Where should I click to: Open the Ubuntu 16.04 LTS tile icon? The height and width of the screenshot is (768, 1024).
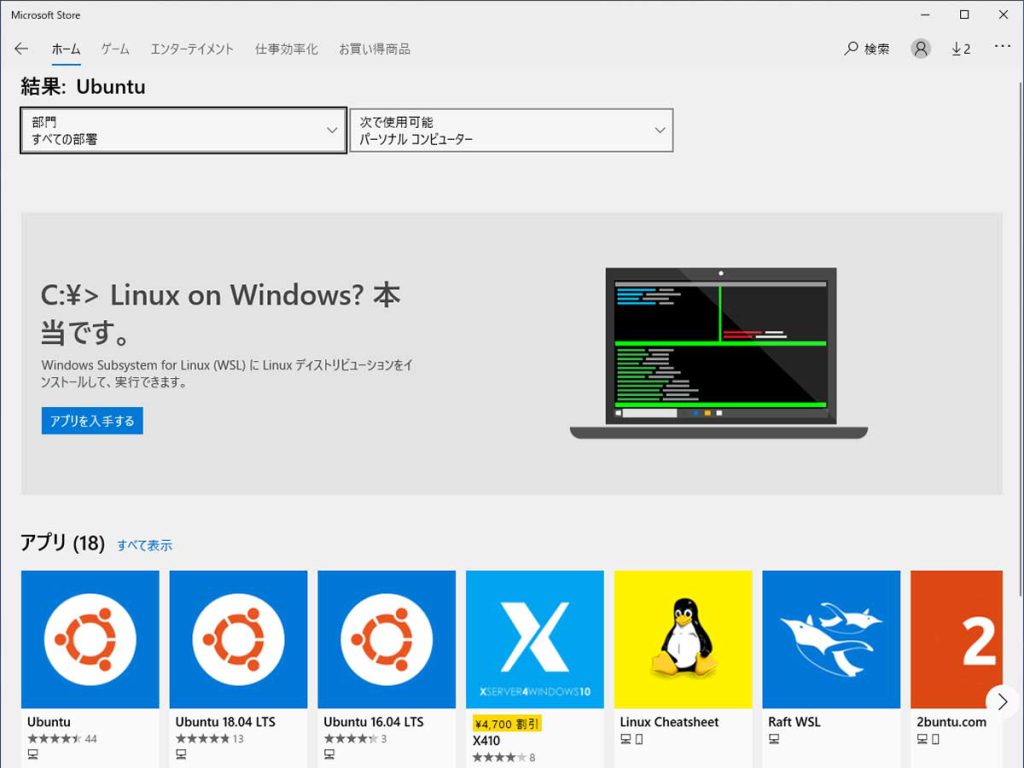pyautogui.click(x=387, y=639)
